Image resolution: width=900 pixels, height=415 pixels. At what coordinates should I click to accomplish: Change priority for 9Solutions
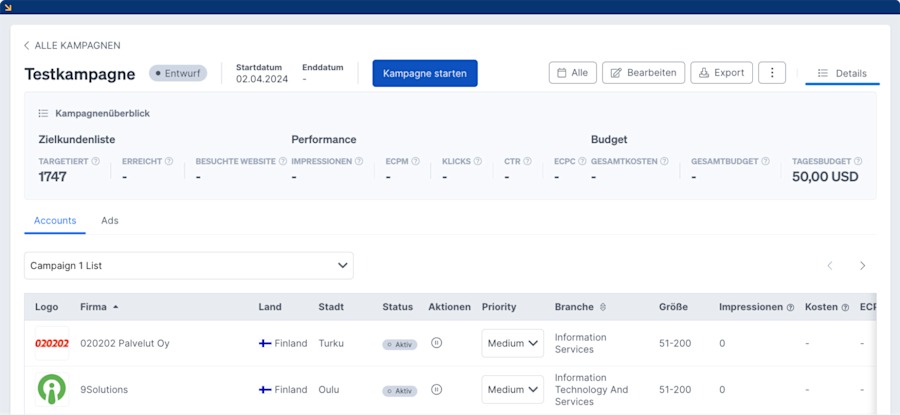[513, 390]
